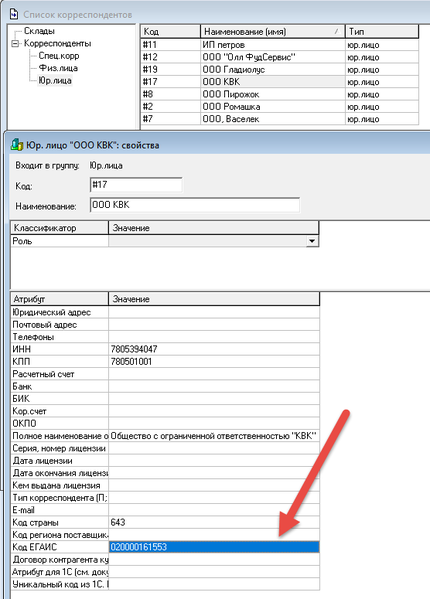Screen dimensions: 430x599
Task: Click the Код field containing #17
Action: coord(136,185)
